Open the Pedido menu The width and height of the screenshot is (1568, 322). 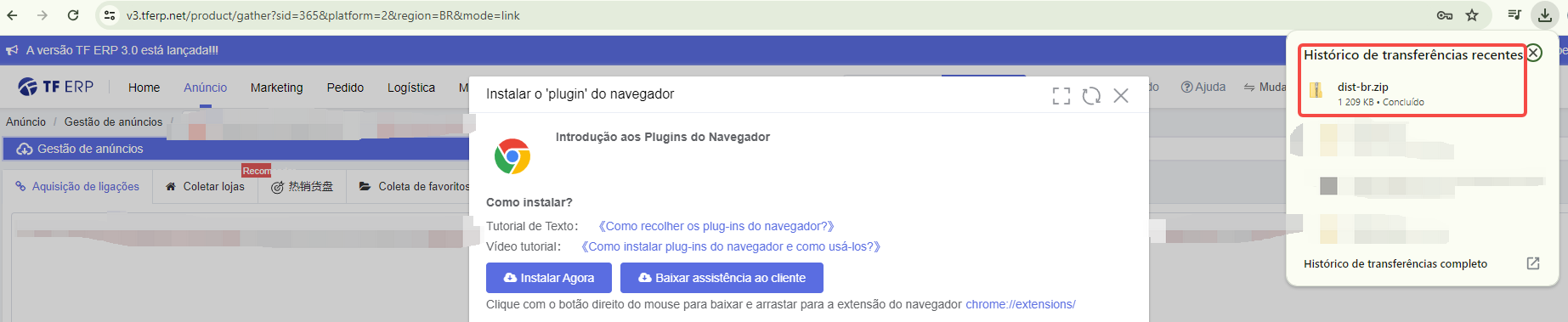(345, 88)
